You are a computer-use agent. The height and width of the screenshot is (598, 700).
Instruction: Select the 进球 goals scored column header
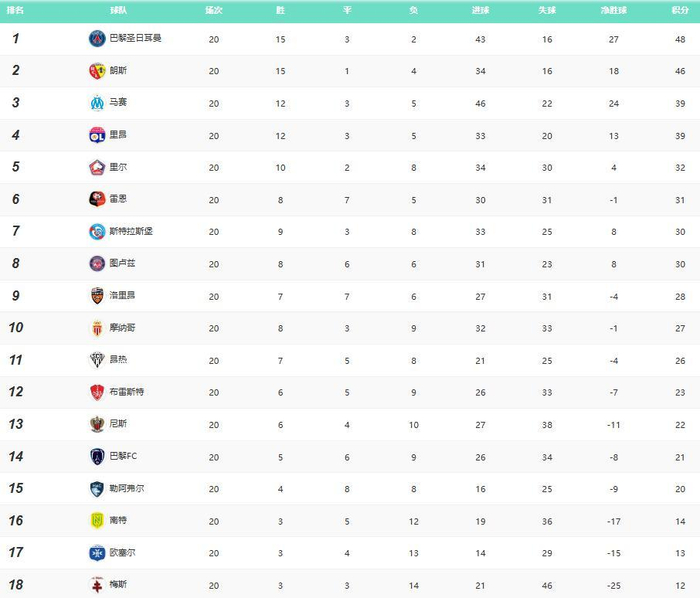(480, 9)
